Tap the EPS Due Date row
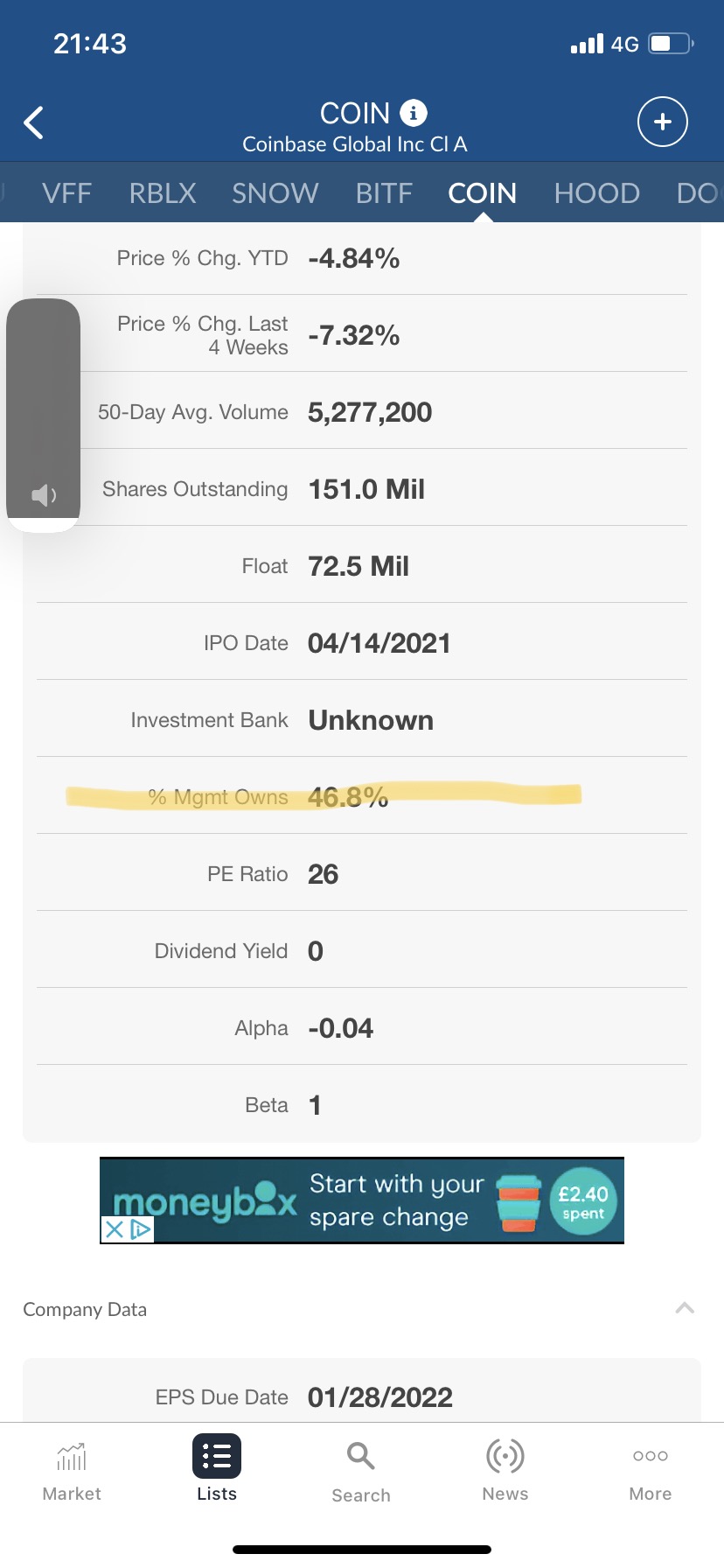Screen dimensions: 724x1568 (361, 1396)
